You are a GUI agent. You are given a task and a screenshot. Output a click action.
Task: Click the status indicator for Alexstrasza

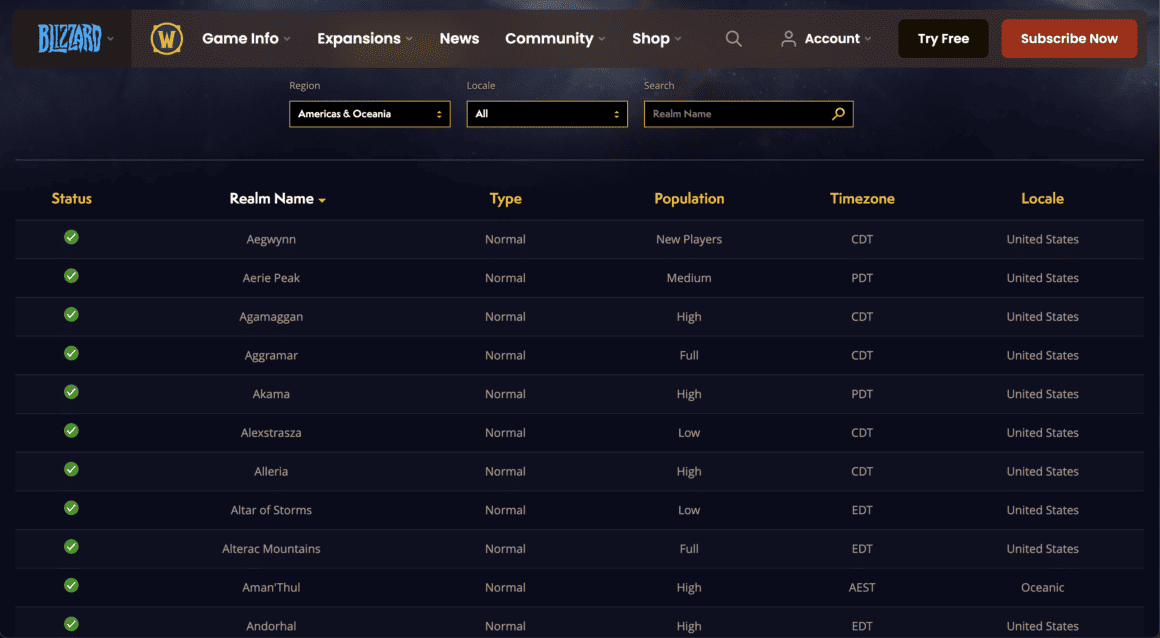pyautogui.click(x=71, y=431)
